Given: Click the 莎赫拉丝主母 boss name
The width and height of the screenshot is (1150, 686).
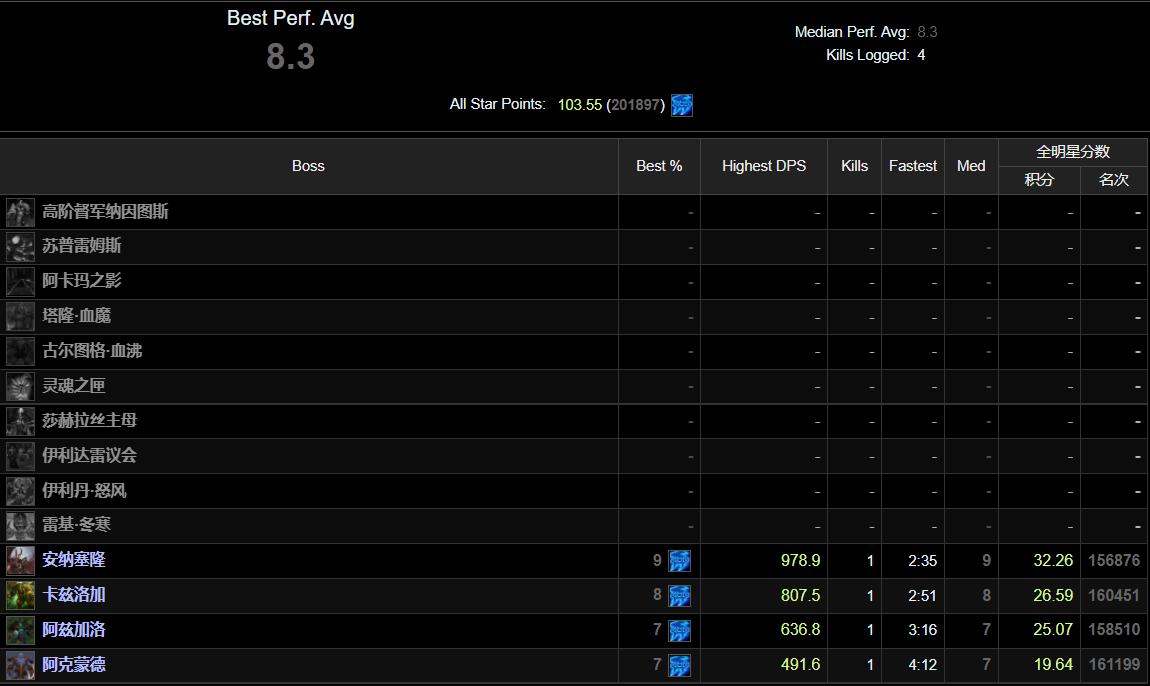Looking at the screenshot, I should click(x=89, y=421).
